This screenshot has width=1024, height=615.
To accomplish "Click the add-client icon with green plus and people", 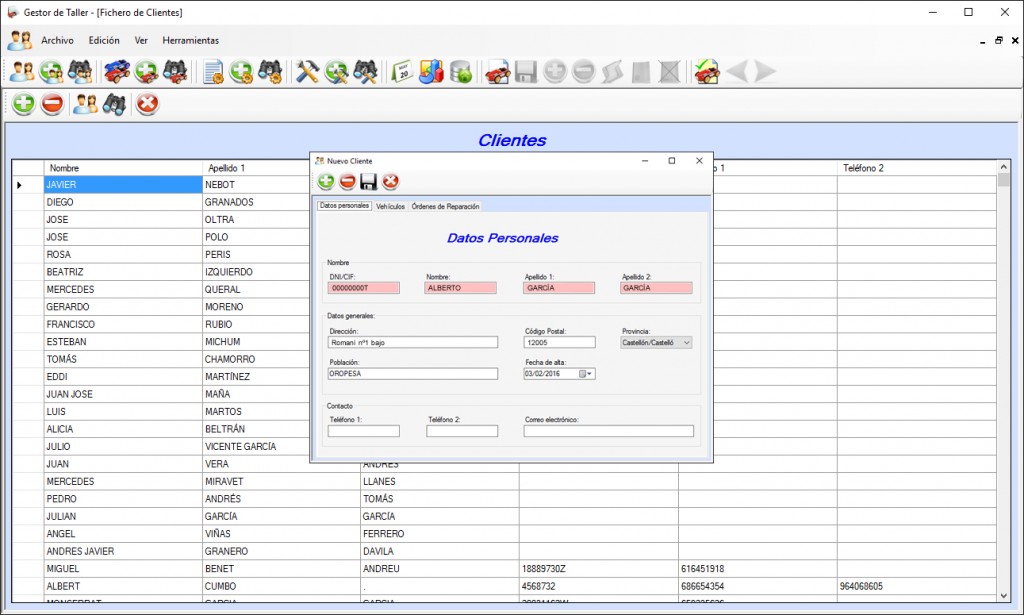I will 51,72.
